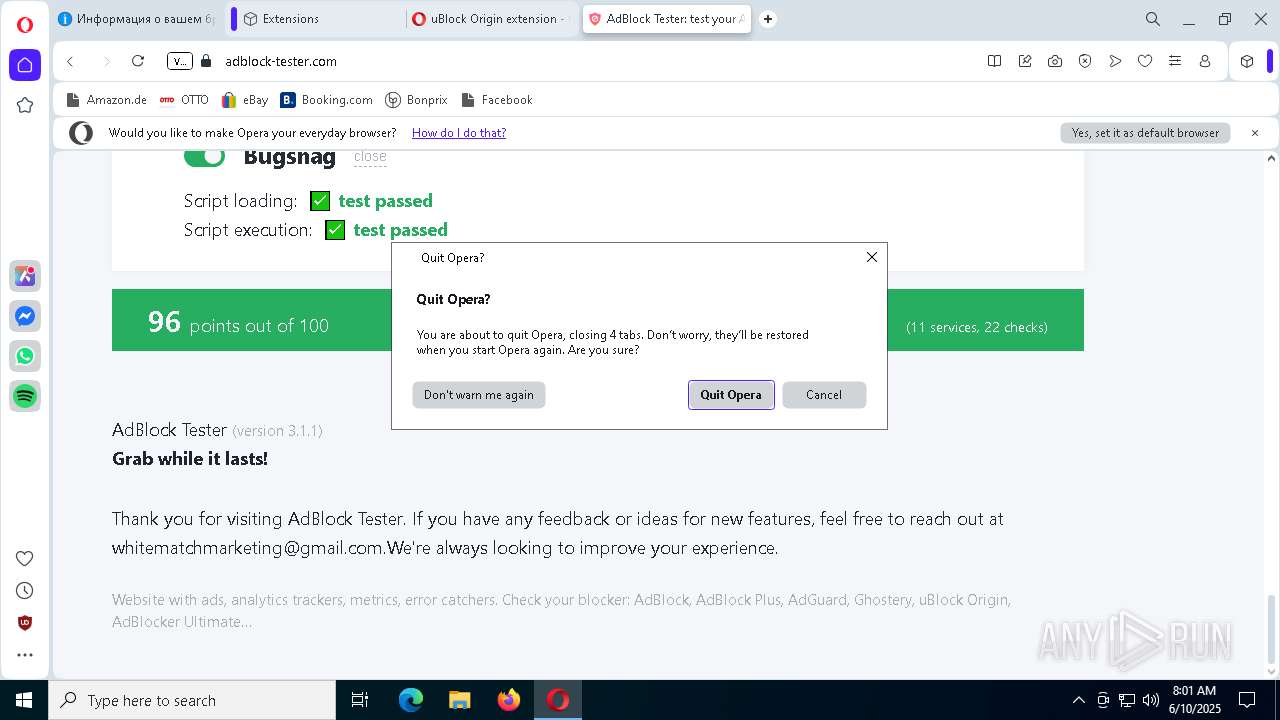
Task: Click the Opera logo menu icon
Action: (x=25, y=25)
